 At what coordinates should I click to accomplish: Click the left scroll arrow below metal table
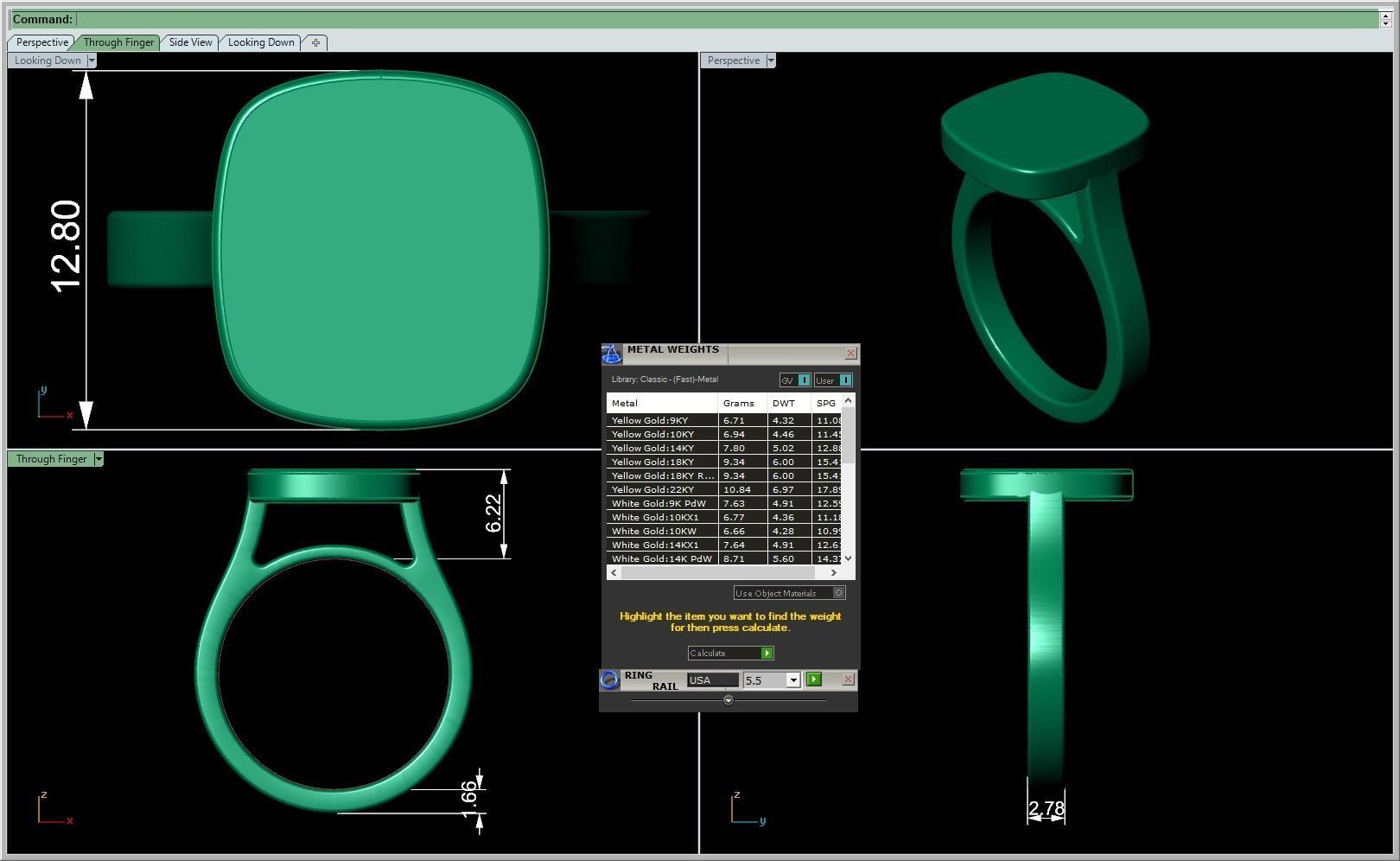point(614,572)
